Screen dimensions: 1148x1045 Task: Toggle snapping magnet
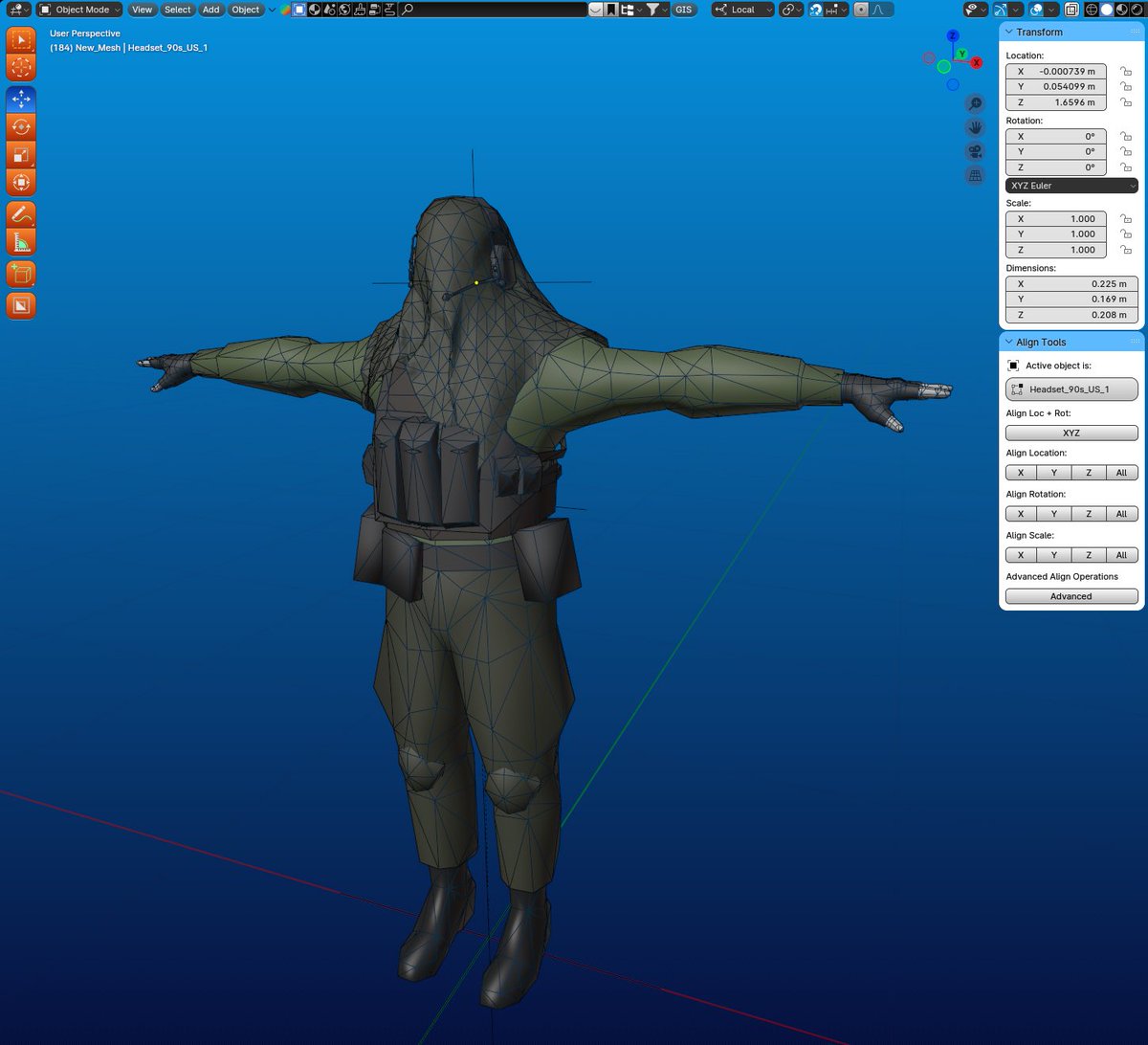coord(816,10)
